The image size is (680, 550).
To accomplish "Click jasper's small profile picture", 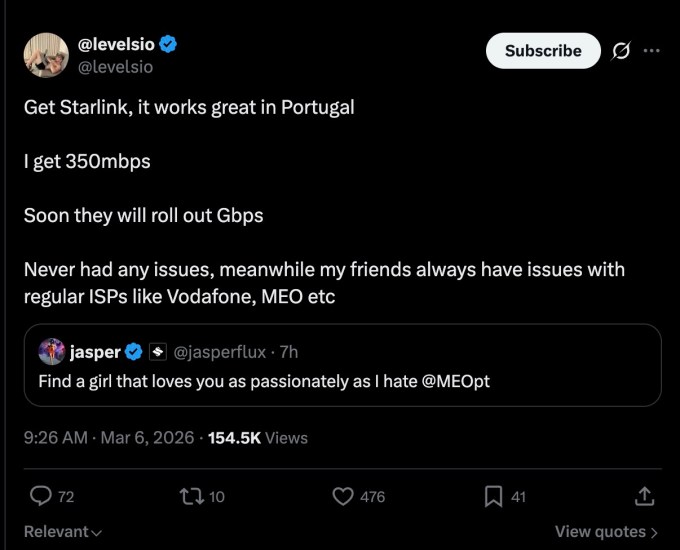I will click(52, 352).
